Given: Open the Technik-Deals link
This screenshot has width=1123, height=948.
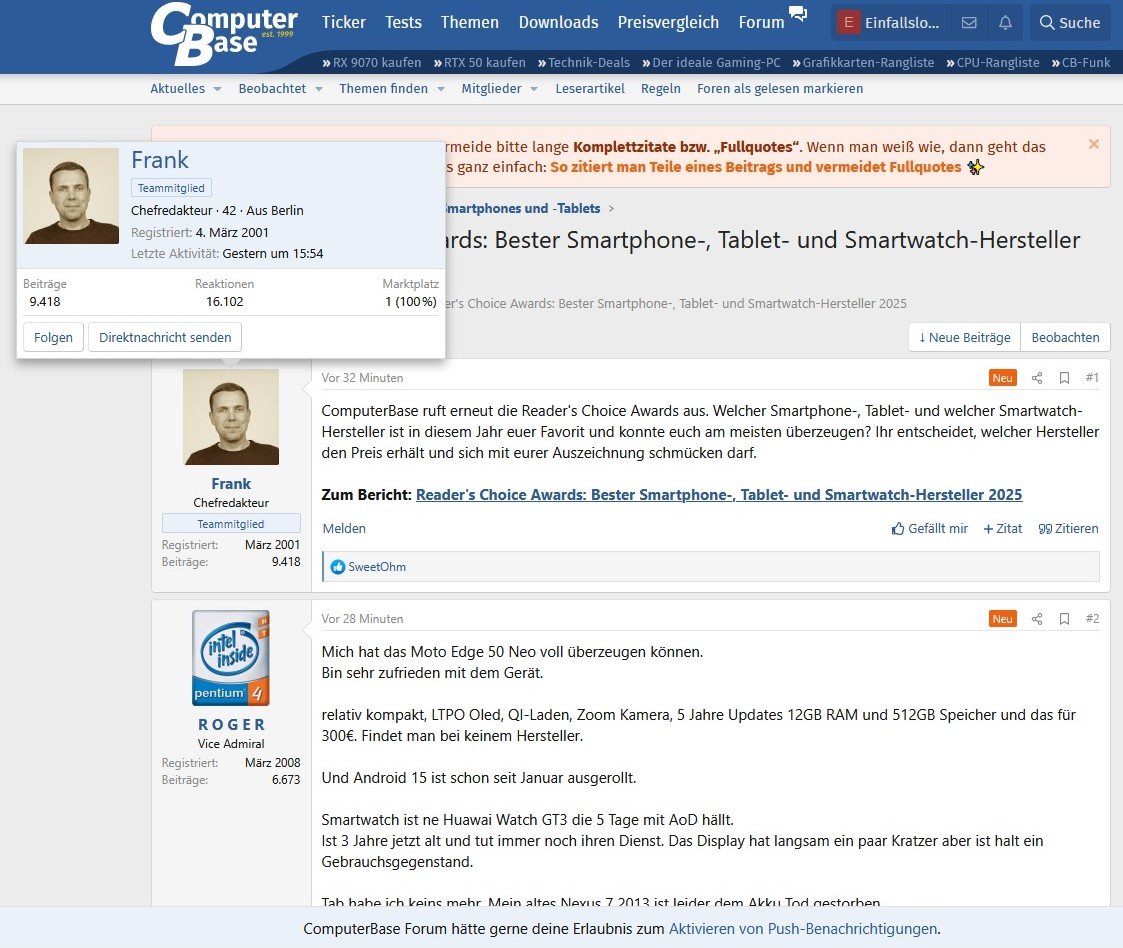Looking at the screenshot, I should click(x=584, y=62).
